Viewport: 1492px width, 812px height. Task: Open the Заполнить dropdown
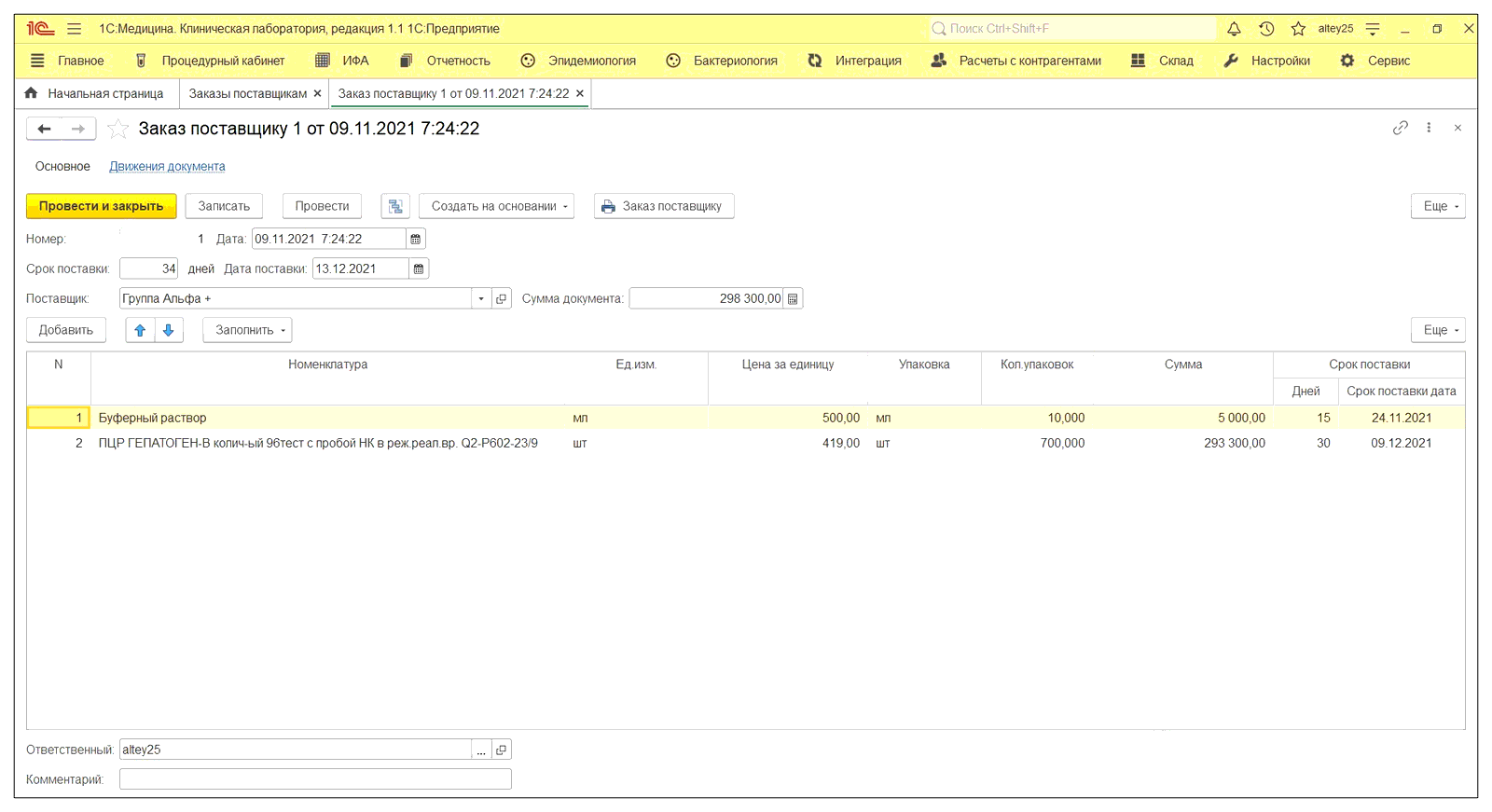tap(247, 330)
